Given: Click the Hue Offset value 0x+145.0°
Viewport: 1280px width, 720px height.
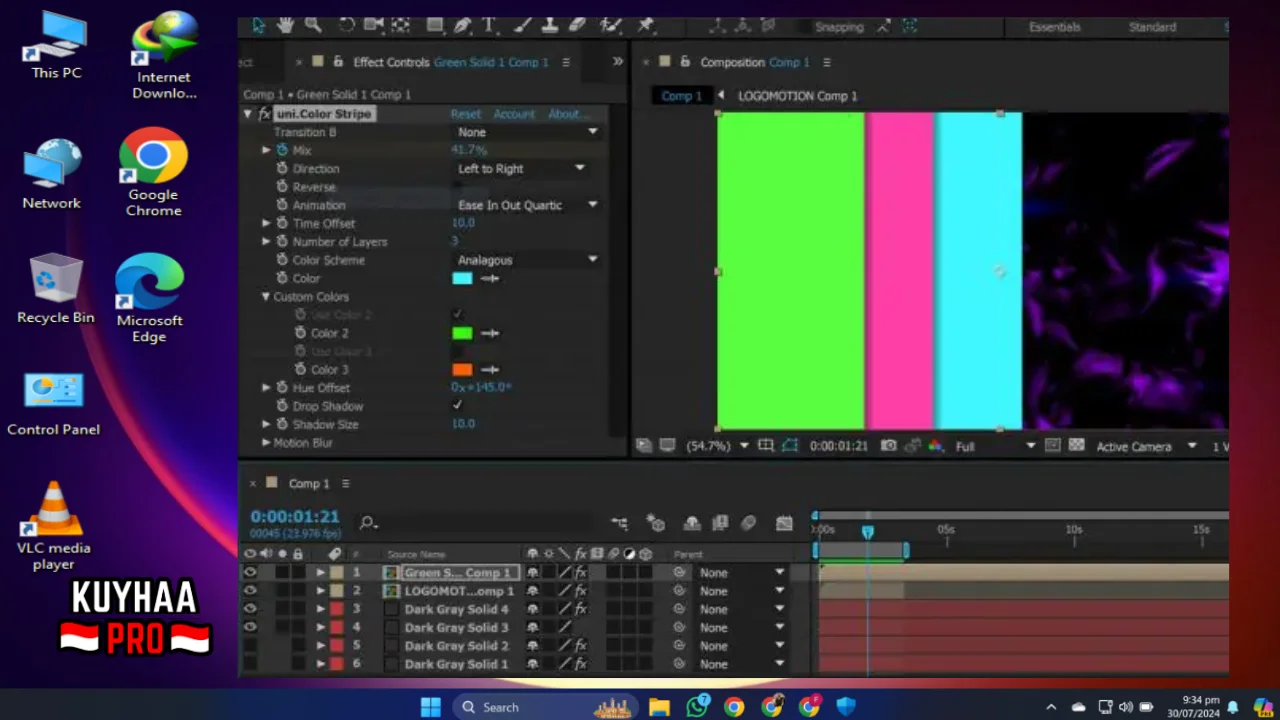Looking at the screenshot, I should tap(481, 387).
